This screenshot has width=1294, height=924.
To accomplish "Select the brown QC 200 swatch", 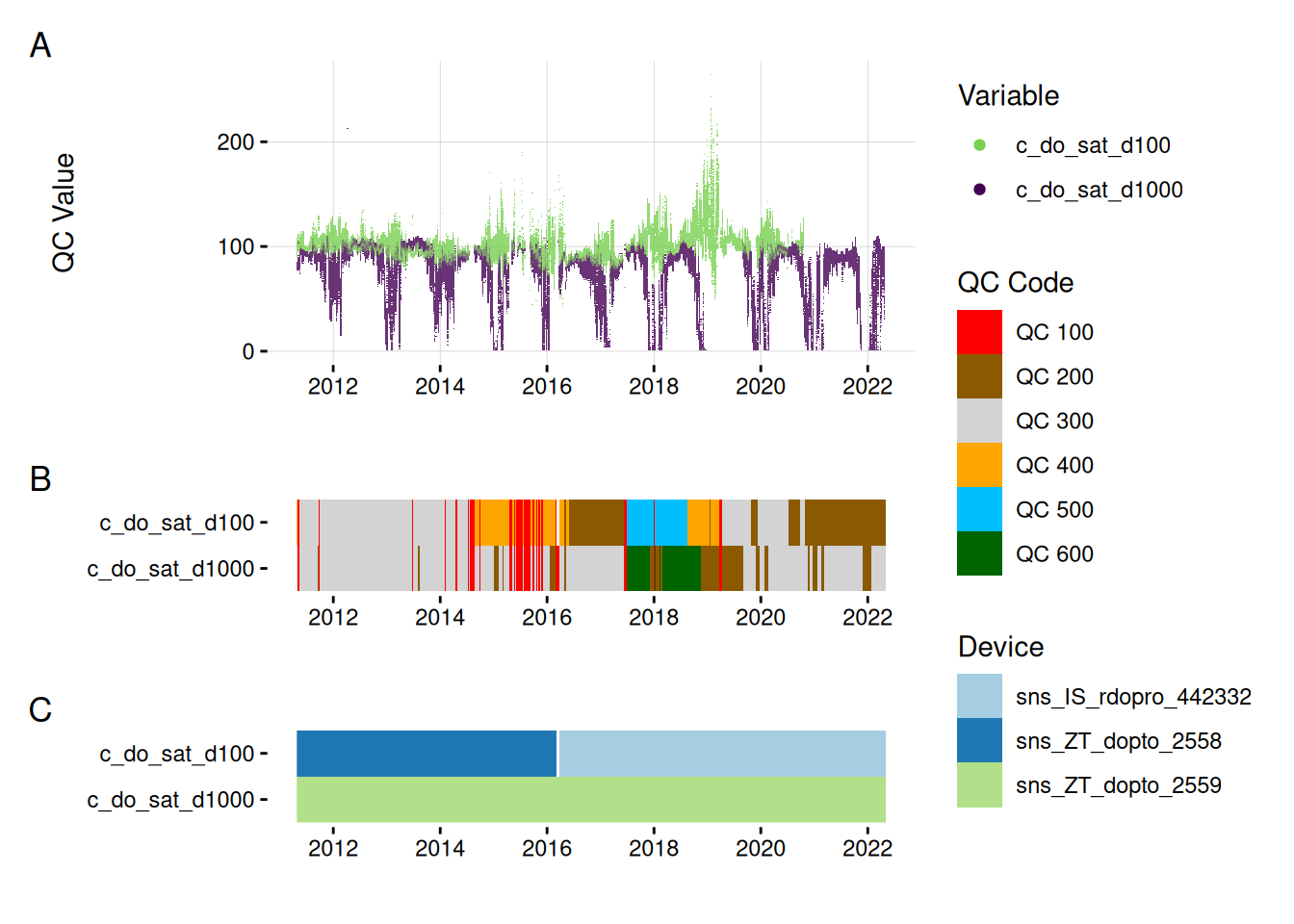I will (979, 376).
